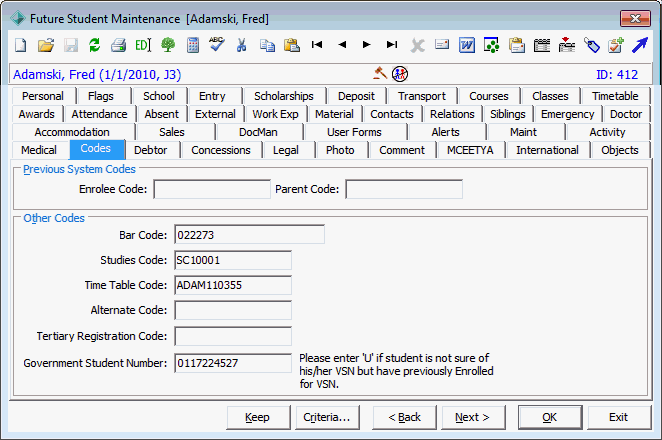Go to previous record arrow
662x440 pixels.
(x=342, y=44)
